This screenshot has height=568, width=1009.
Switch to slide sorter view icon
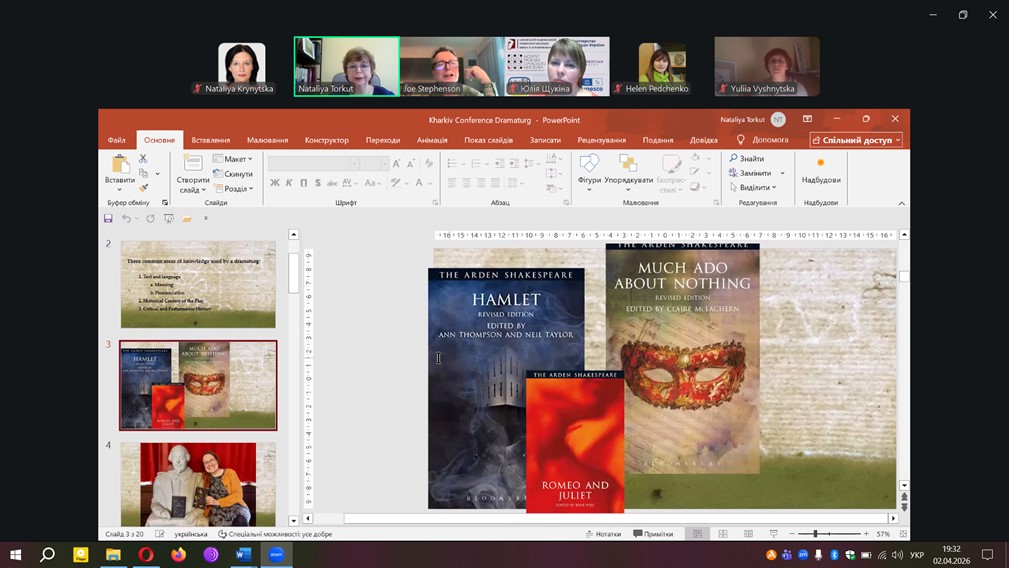(x=722, y=534)
